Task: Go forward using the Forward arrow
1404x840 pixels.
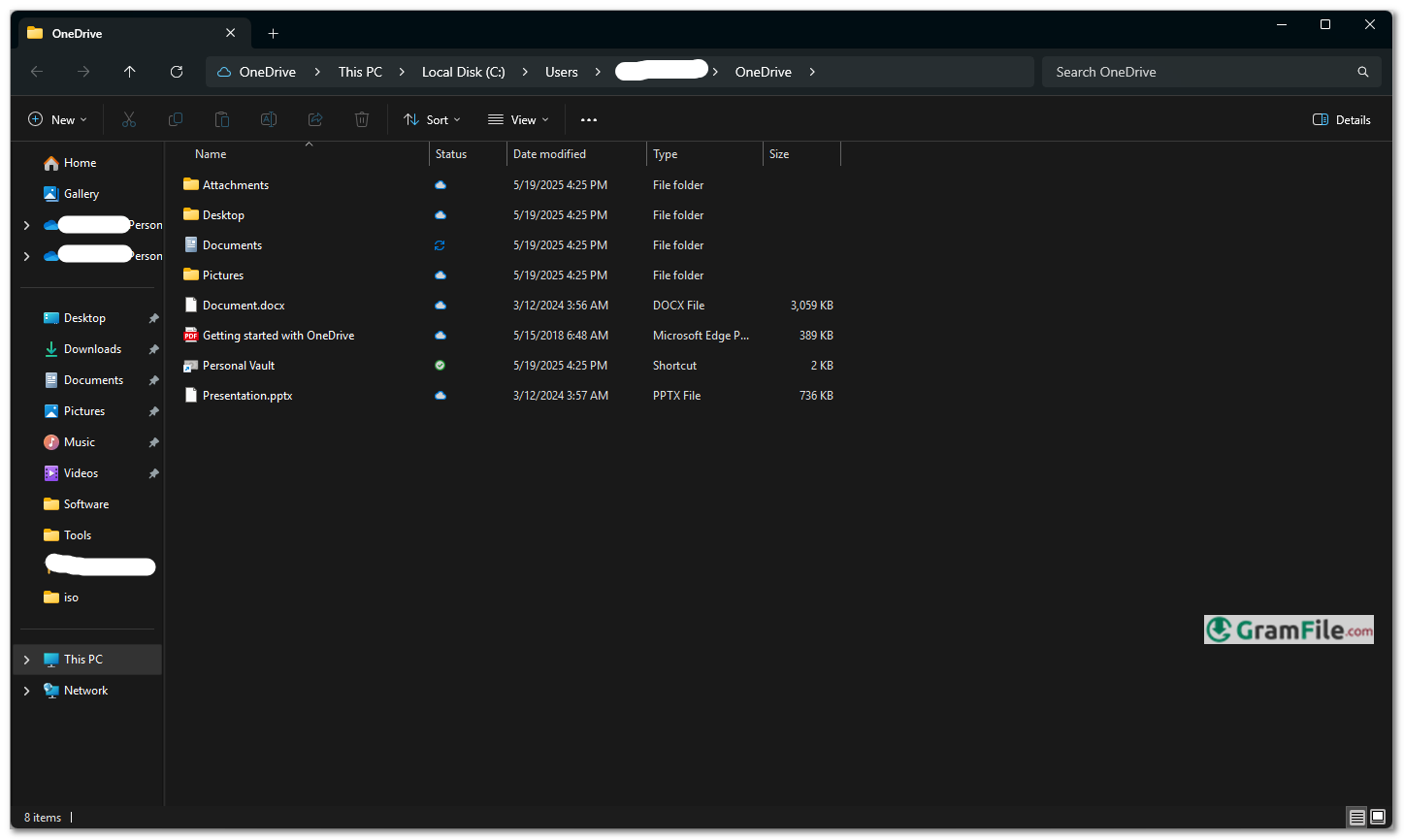Action: (x=83, y=72)
